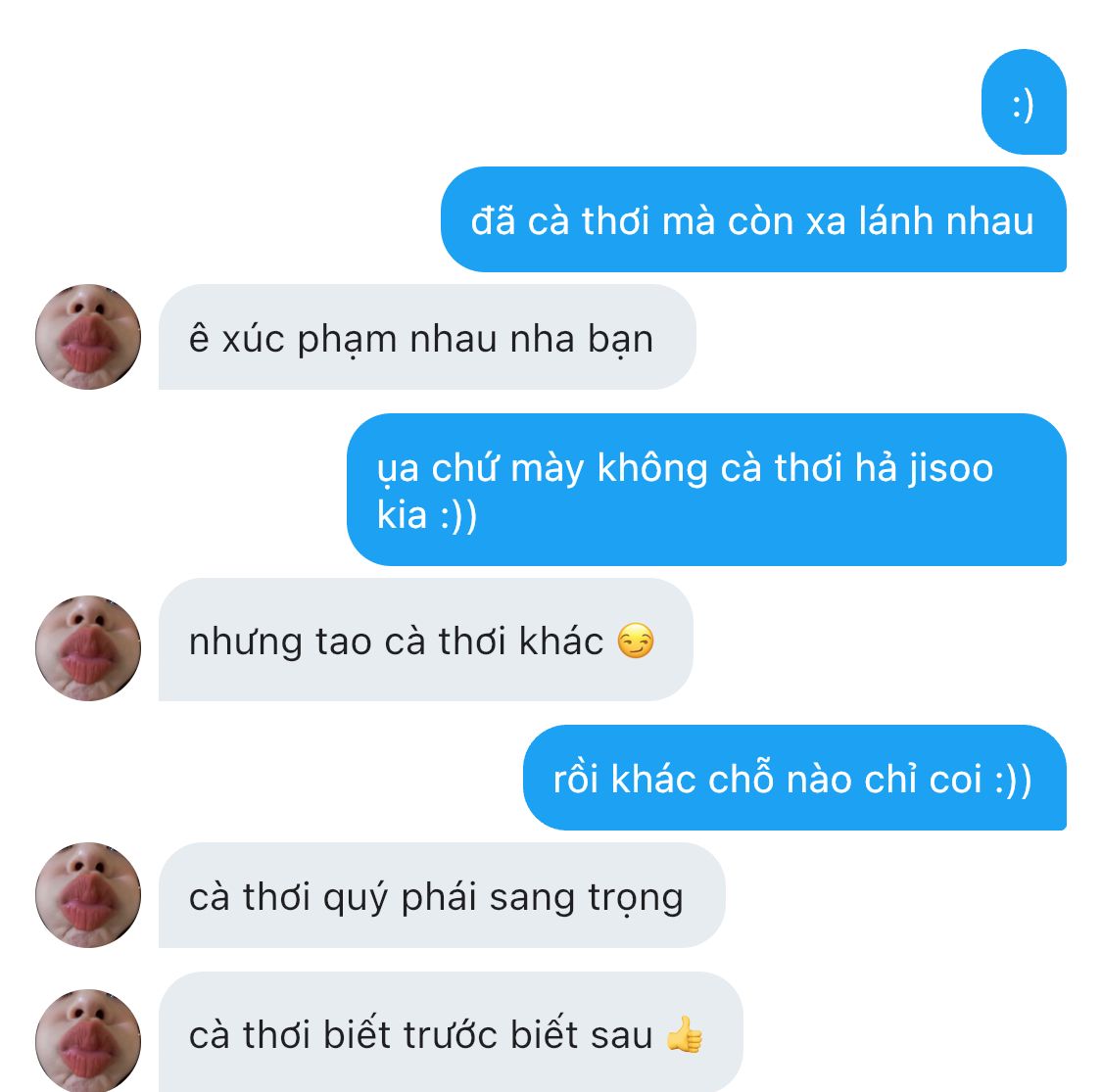
Task: Select the bubble "rồi khác chỗ nào chỉ coi :))"
Action: coord(794,778)
